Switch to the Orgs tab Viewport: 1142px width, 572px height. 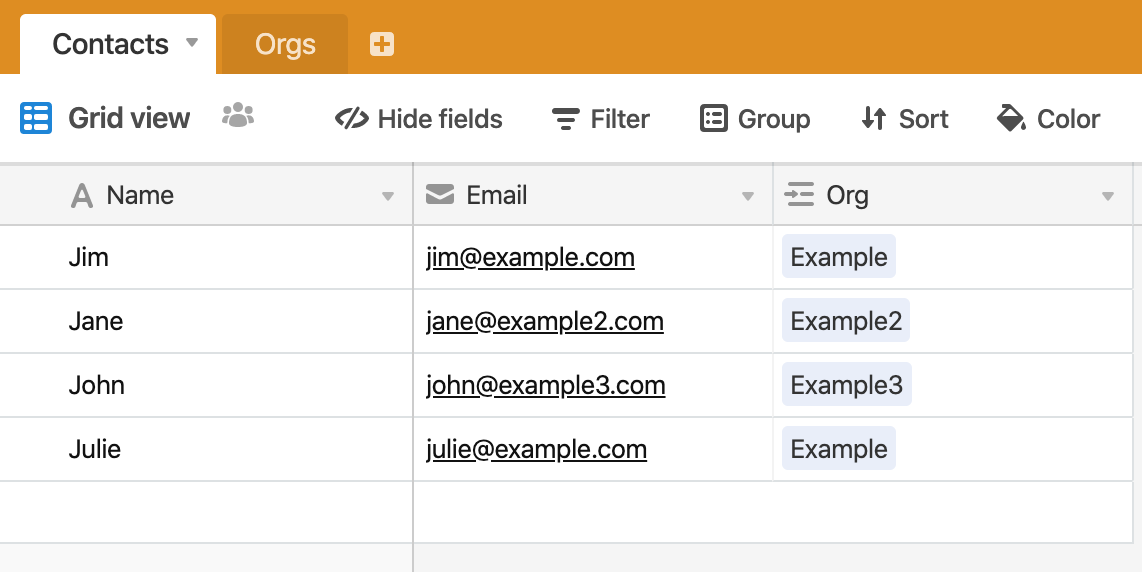(285, 44)
